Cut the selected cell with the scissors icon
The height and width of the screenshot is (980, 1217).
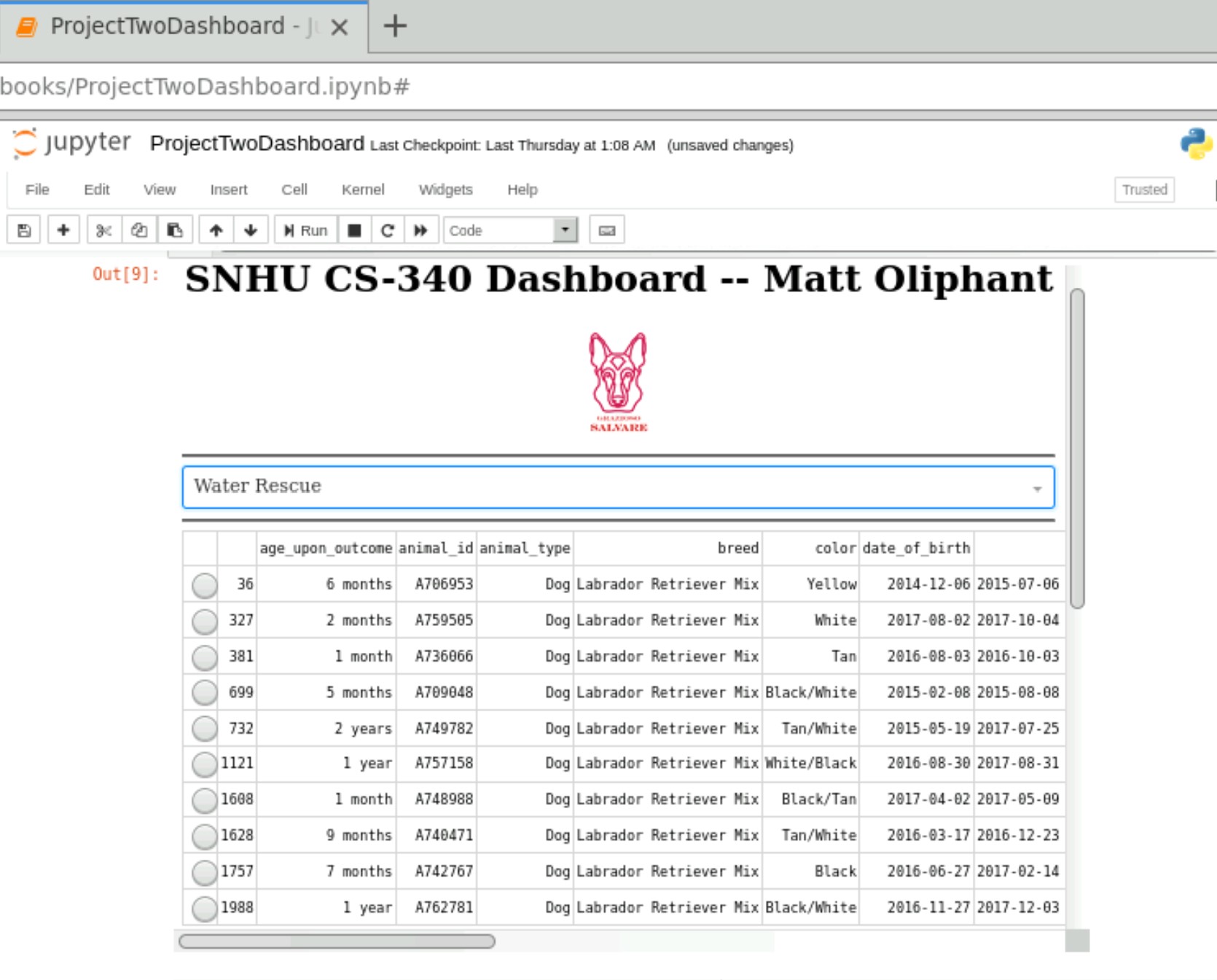click(x=103, y=230)
